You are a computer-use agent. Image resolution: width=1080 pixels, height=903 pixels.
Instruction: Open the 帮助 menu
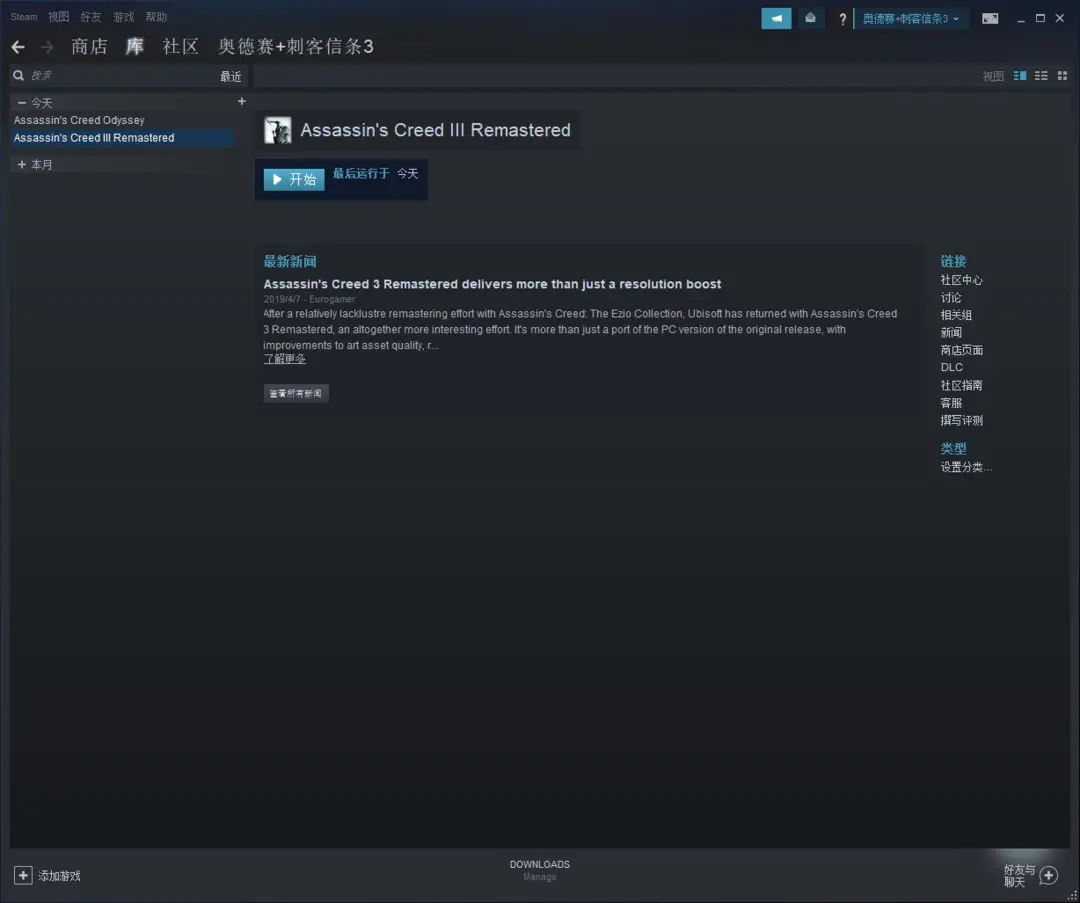[x=156, y=17]
